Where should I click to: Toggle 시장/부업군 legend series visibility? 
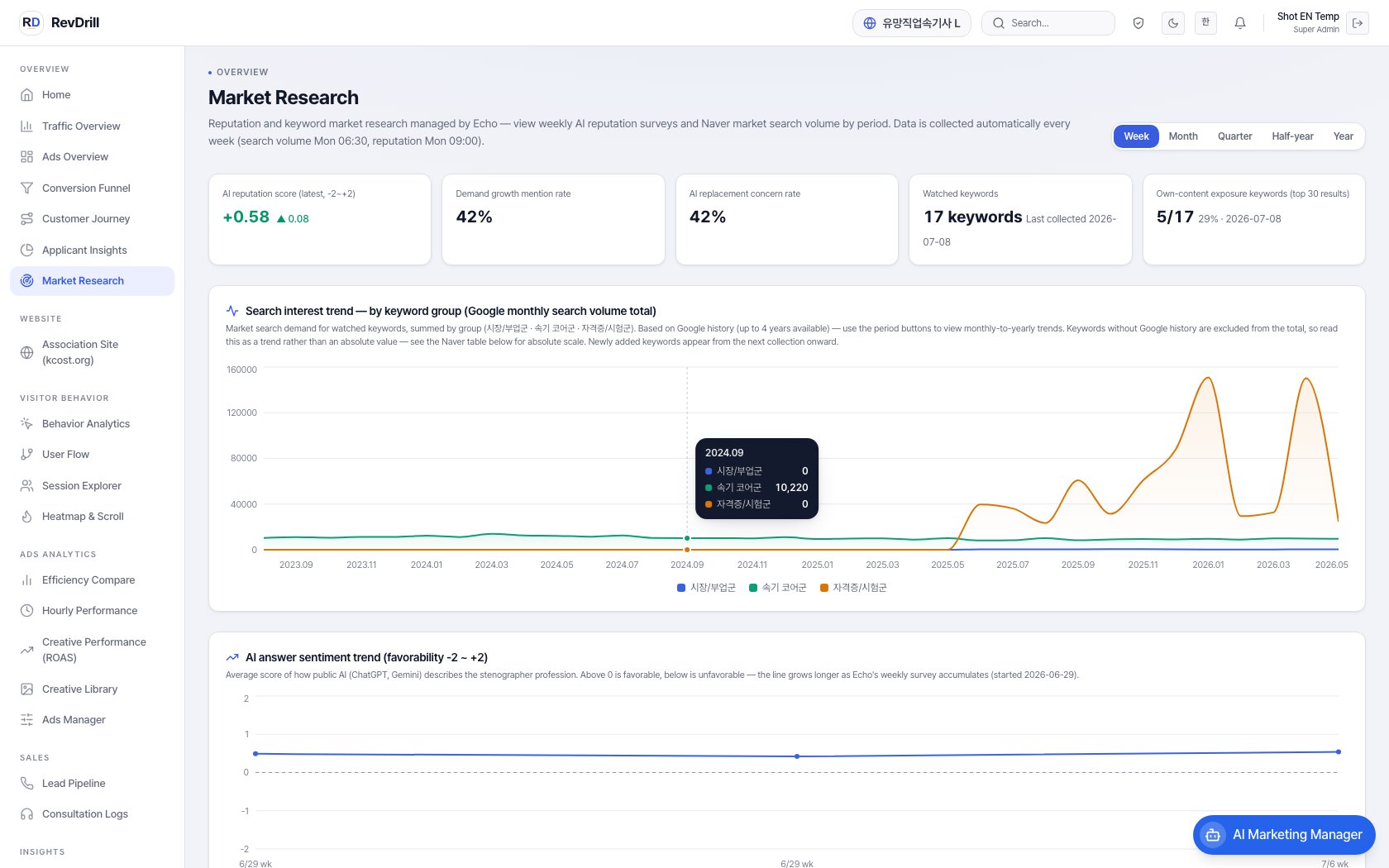706,588
